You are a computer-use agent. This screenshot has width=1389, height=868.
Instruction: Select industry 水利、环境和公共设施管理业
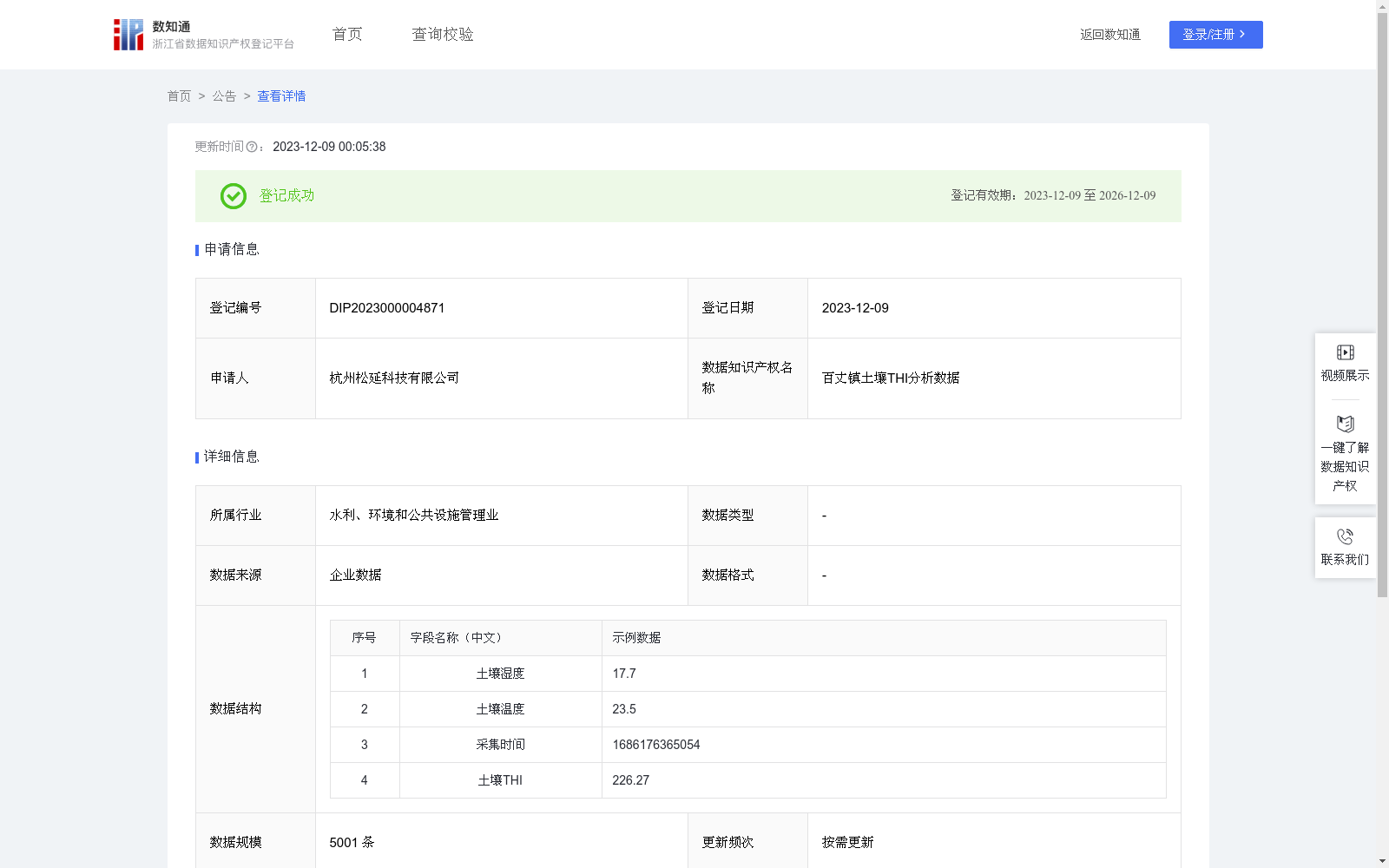(x=414, y=516)
